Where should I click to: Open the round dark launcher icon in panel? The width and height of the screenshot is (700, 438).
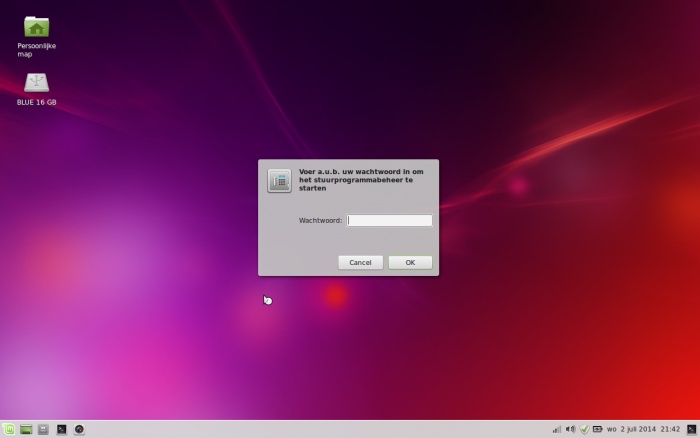tap(79, 430)
